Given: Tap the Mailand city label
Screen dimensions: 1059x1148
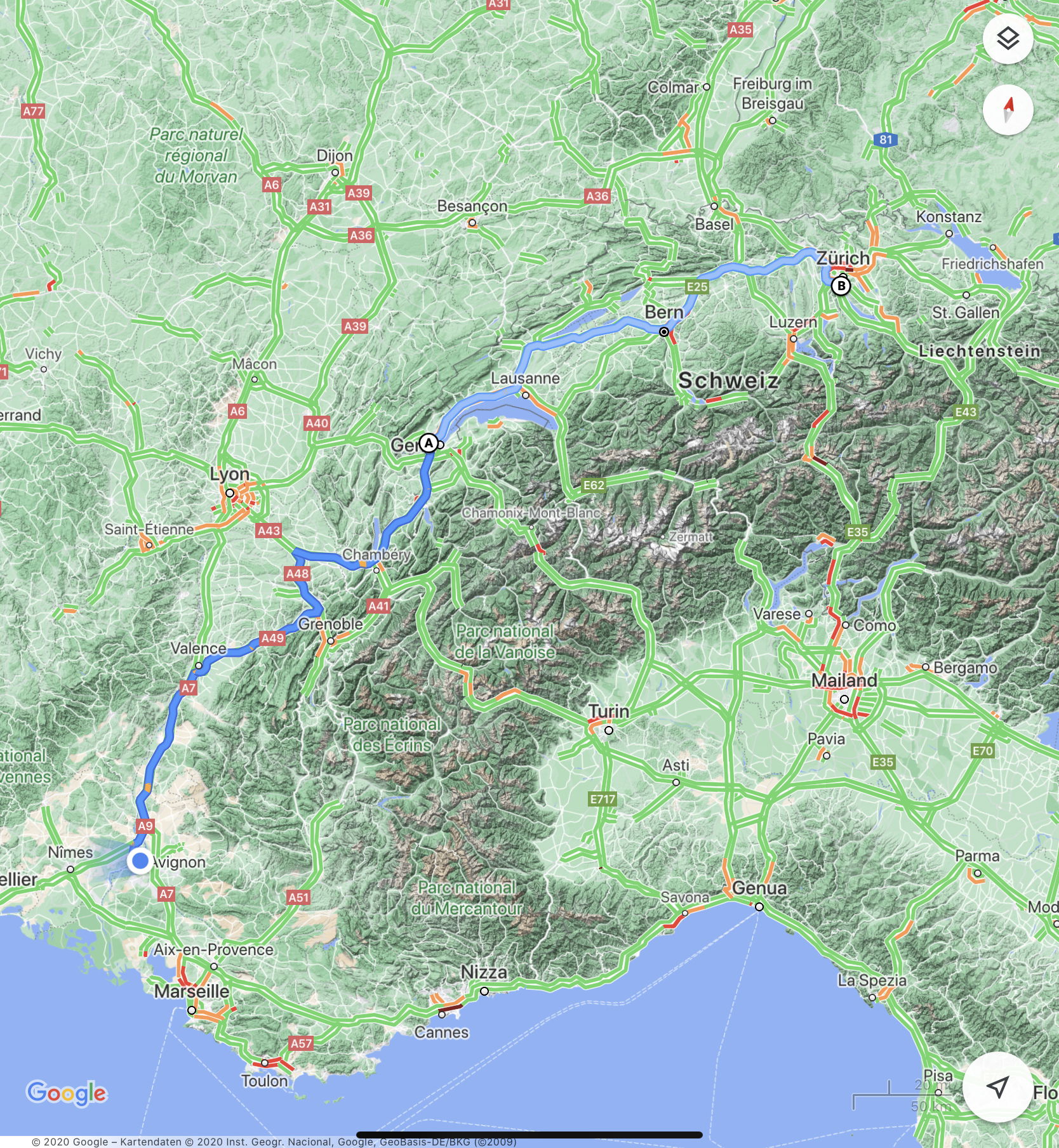Looking at the screenshot, I should [844, 680].
